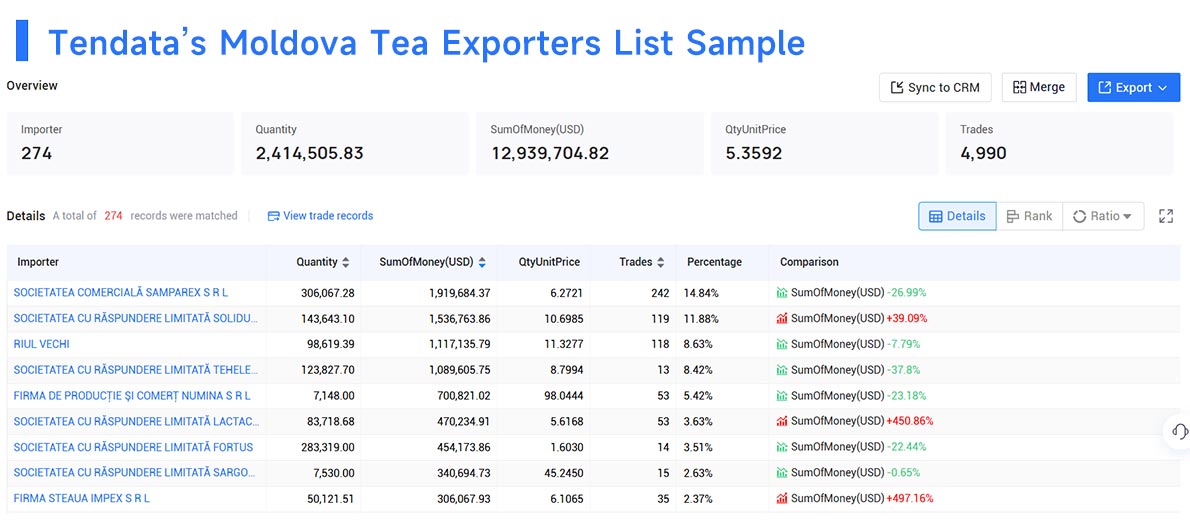Open View trade records link
Viewport: 1190px width, 525px height.
(x=320, y=215)
